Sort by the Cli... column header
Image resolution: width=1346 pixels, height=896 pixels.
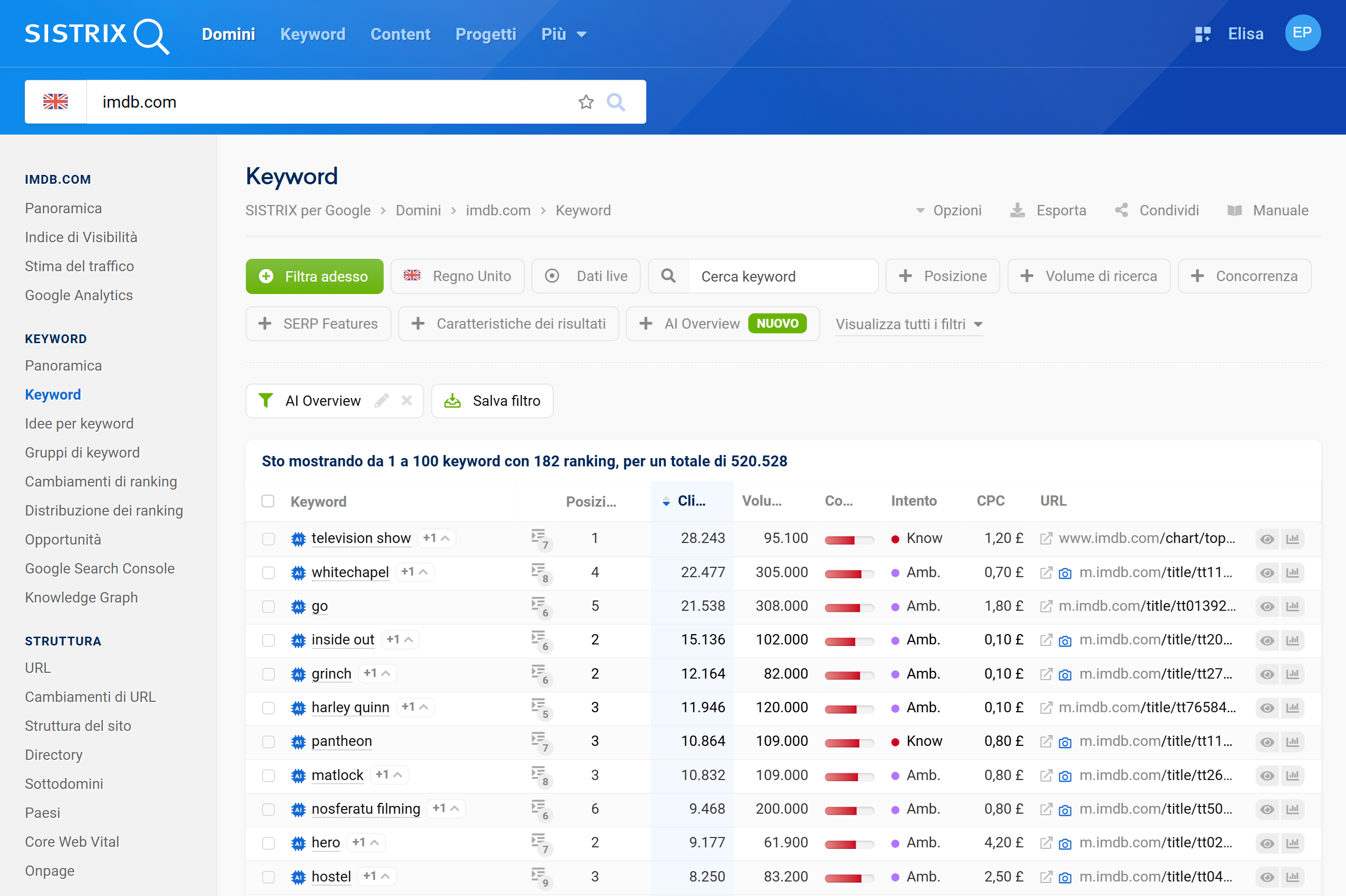coord(692,501)
